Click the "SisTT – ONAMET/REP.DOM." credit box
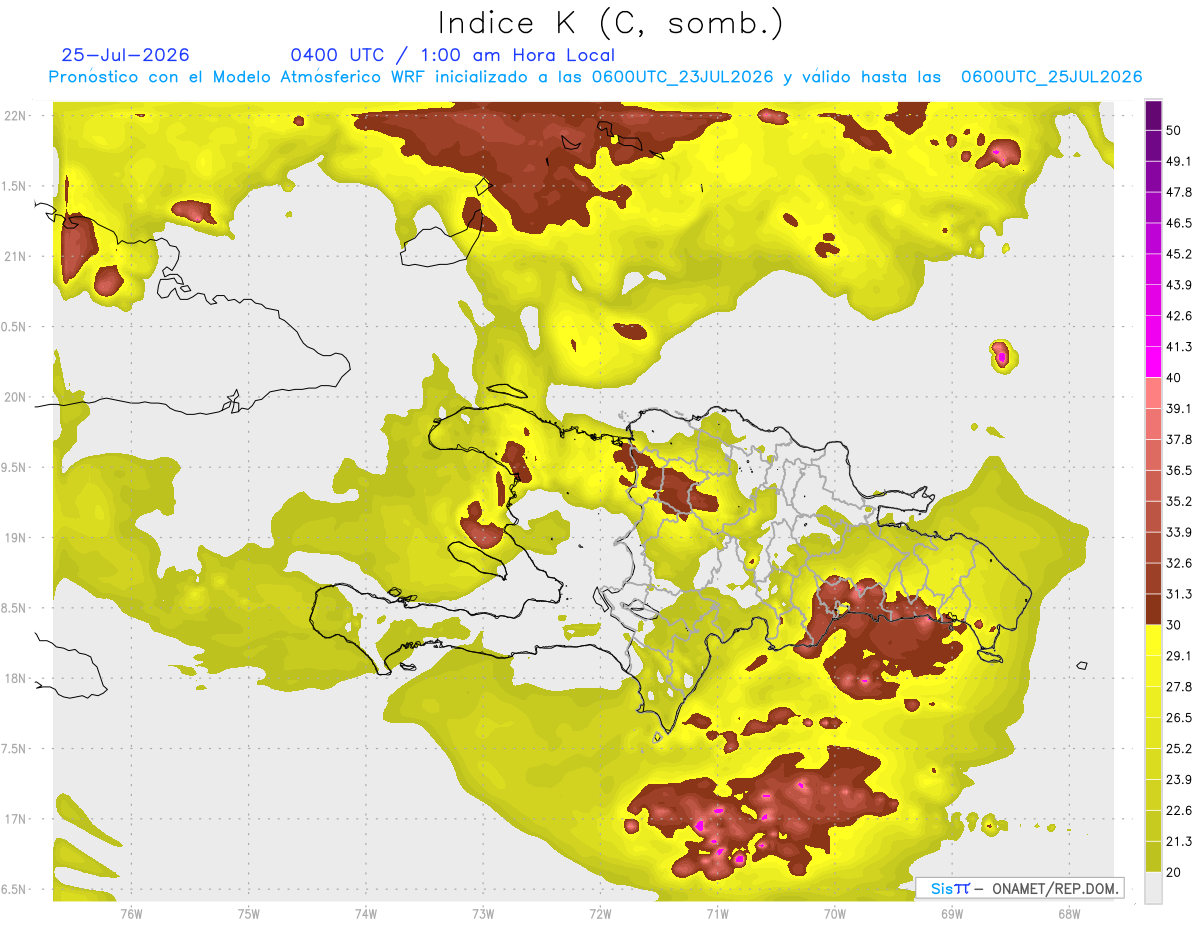1200x927 pixels. [x=1020, y=888]
